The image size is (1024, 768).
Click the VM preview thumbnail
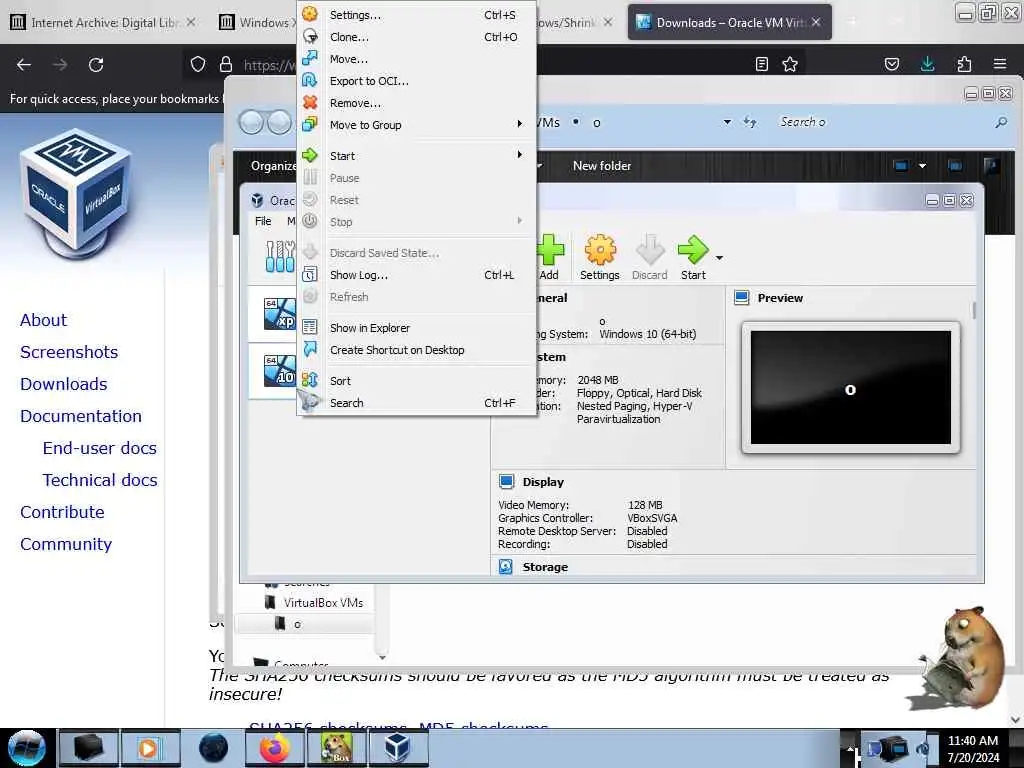pos(850,387)
